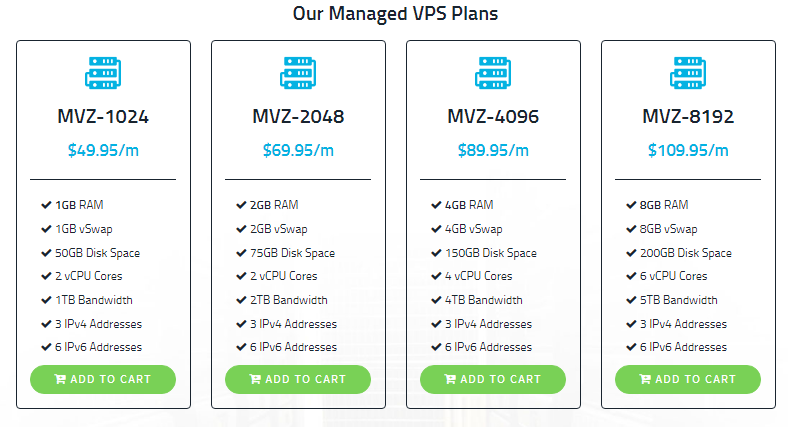Click the Our Managed VPS Plans heading
Image resolution: width=788 pixels, height=427 pixels.
pyautogui.click(x=395, y=14)
